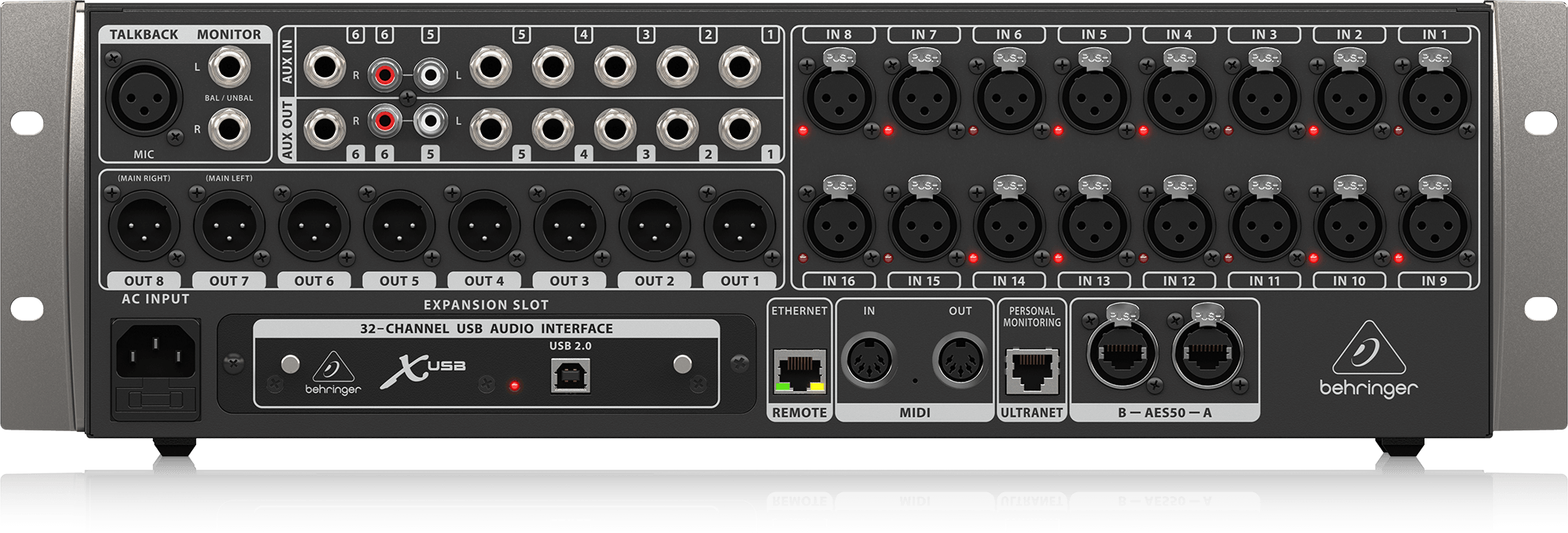Image resolution: width=1568 pixels, height=533 pixels.
Task: Click the red LED on the X-USB card
Action: click(514, 386)
